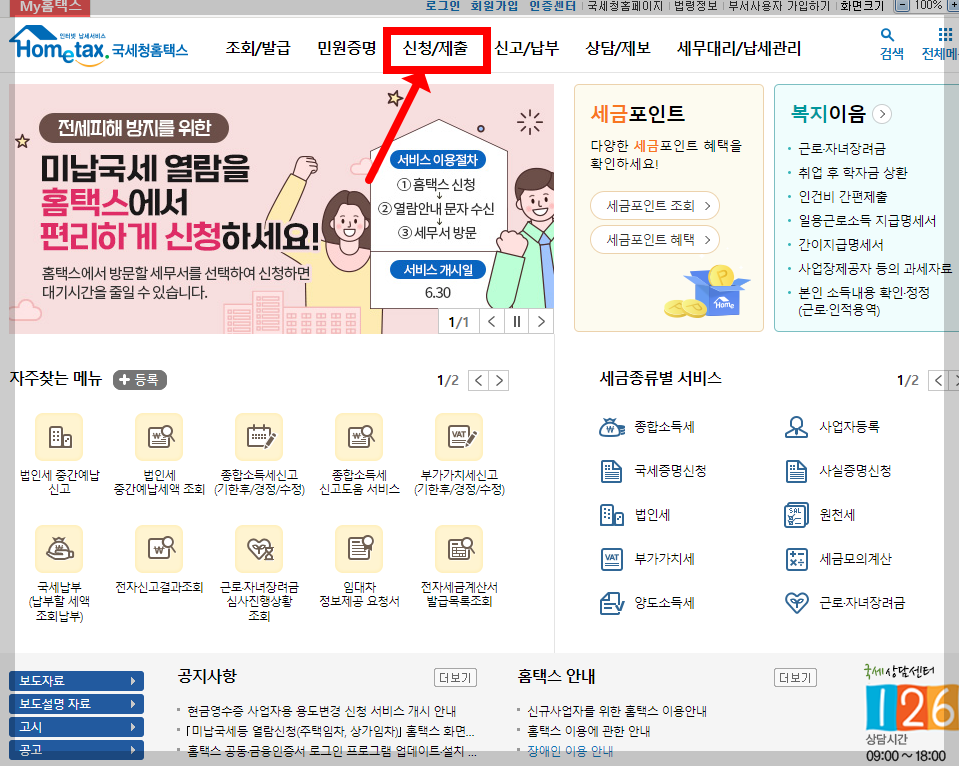Open 근로·자녀장려금 심사진행상황 조회 icon
Screen dimensions: 959x766
(259, 549)
